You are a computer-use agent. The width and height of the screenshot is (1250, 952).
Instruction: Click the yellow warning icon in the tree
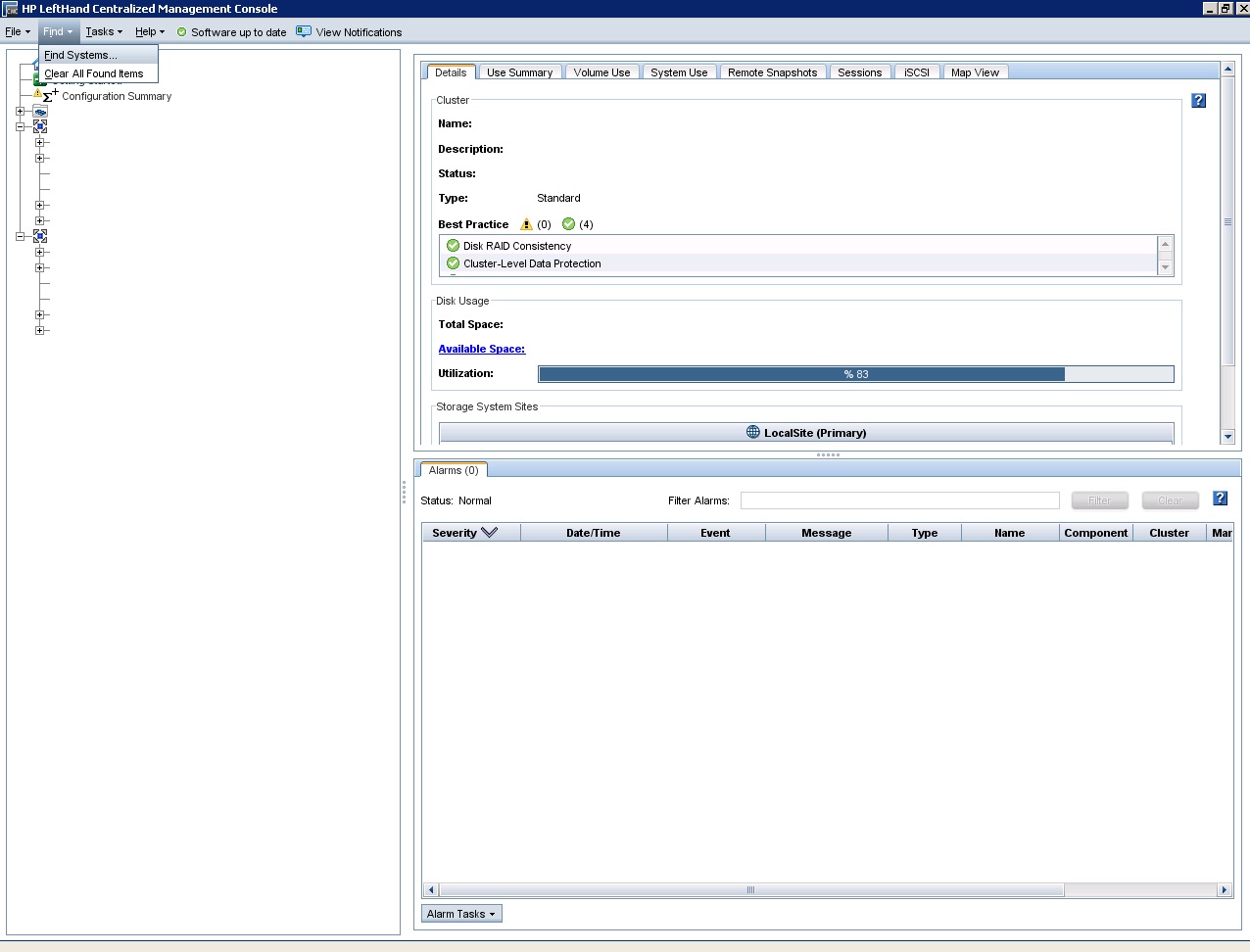tap(37, 93)
